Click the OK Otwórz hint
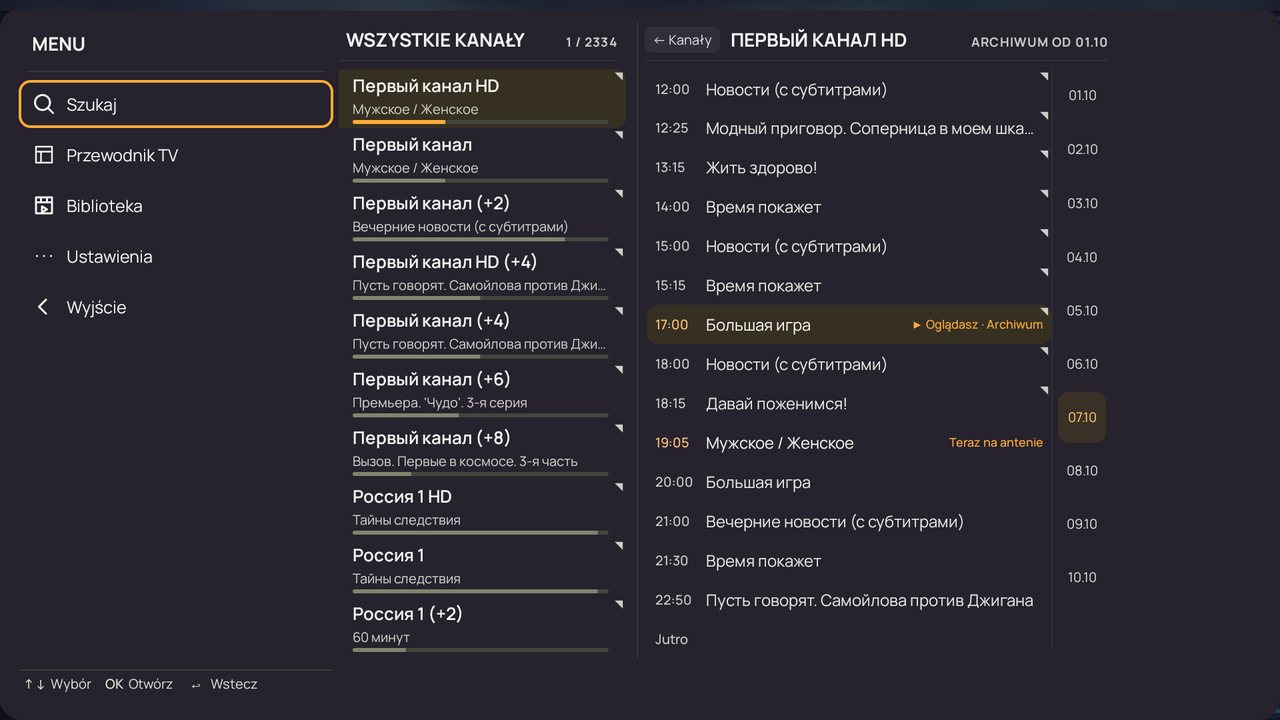 pos(139,685)
